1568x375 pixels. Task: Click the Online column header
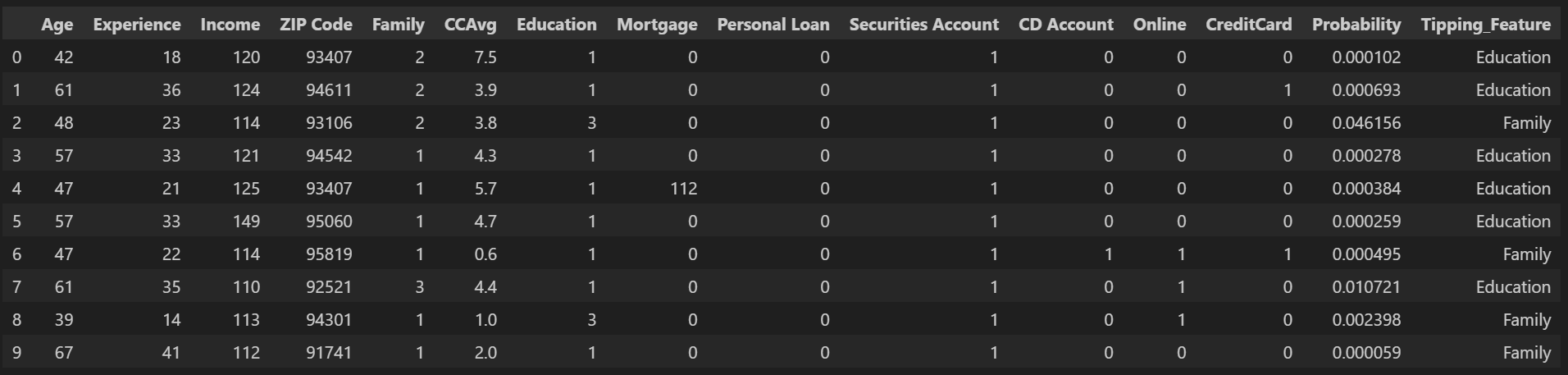1159,25
